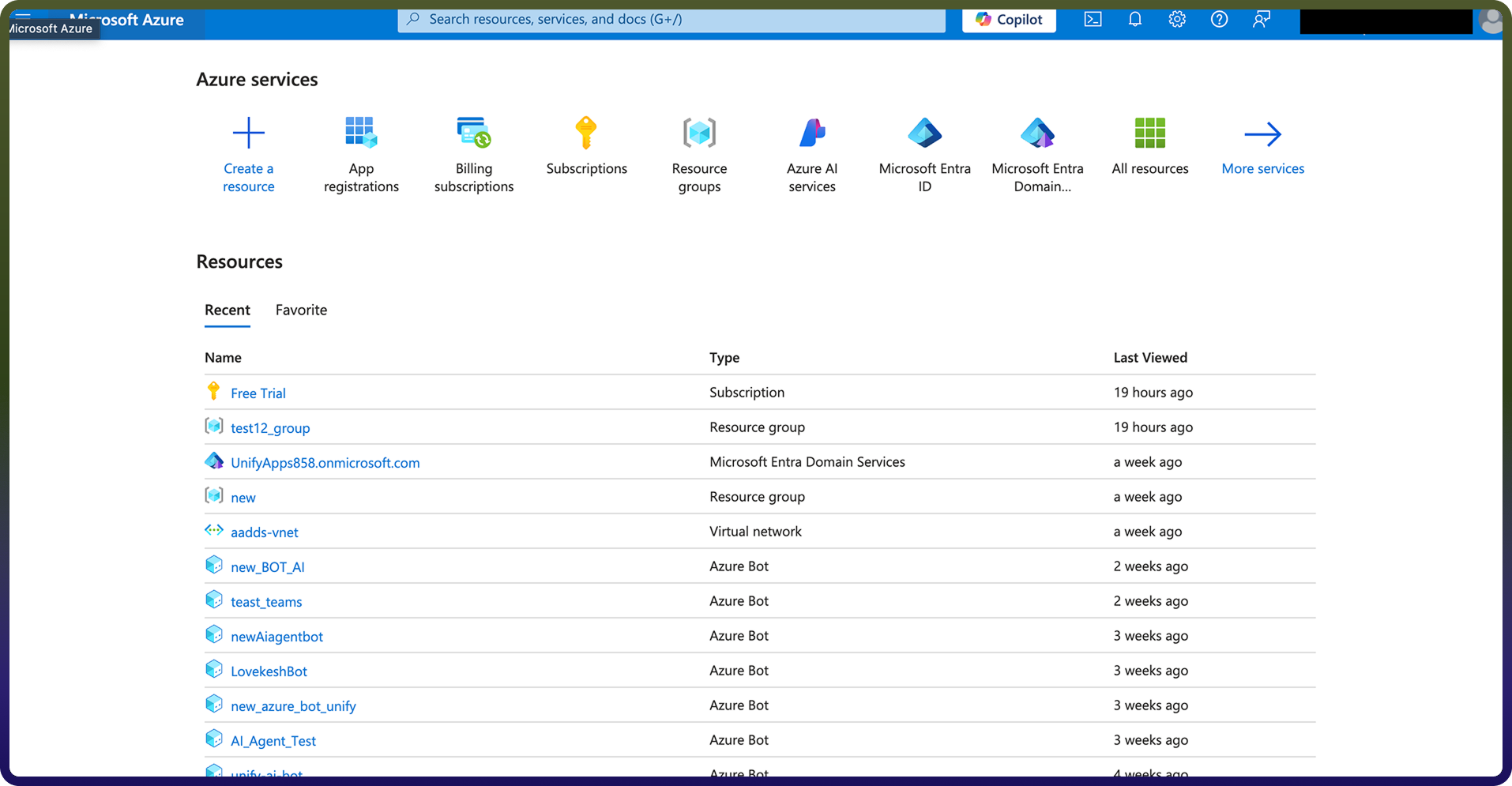Click More services arrow

[1262, 134]
